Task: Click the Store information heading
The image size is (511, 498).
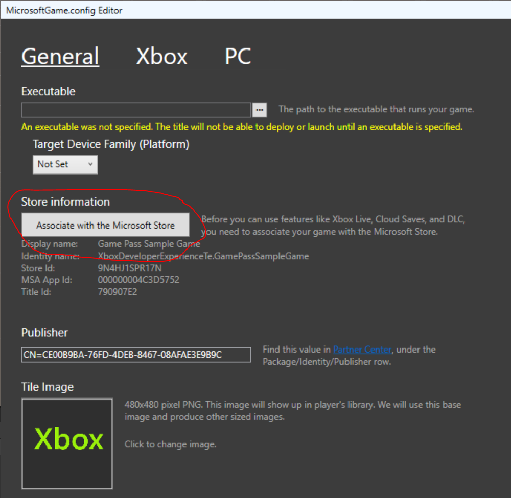Action: pos(65,202)
